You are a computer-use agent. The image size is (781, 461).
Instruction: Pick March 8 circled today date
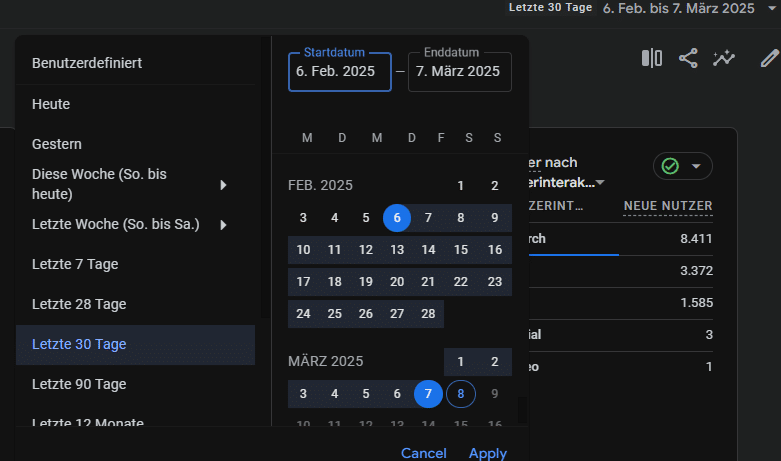(461, 394)
